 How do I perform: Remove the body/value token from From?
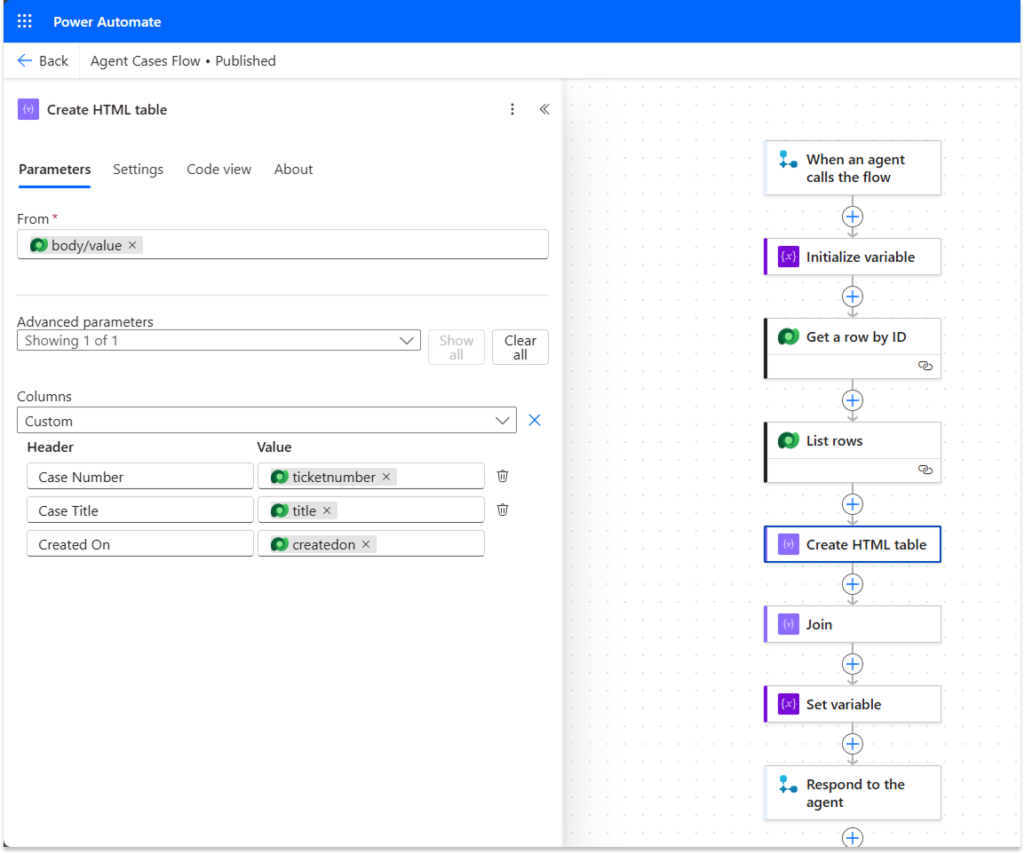(x=133, y=245)
